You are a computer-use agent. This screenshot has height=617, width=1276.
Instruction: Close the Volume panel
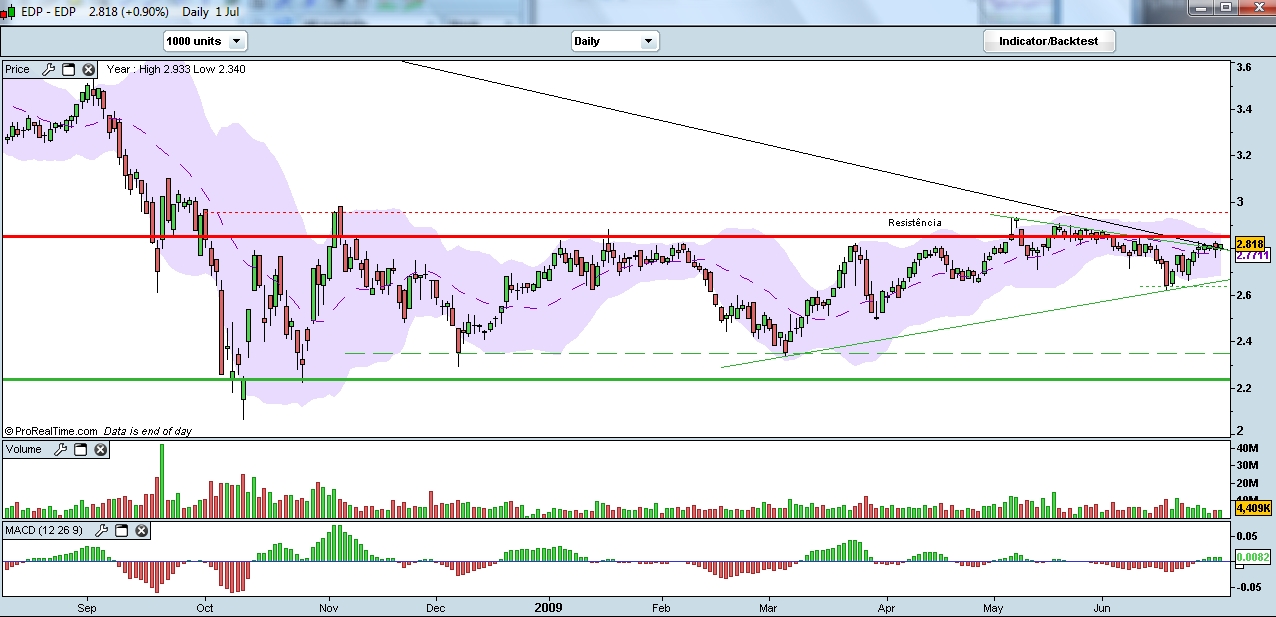click(x=100, y=450)
